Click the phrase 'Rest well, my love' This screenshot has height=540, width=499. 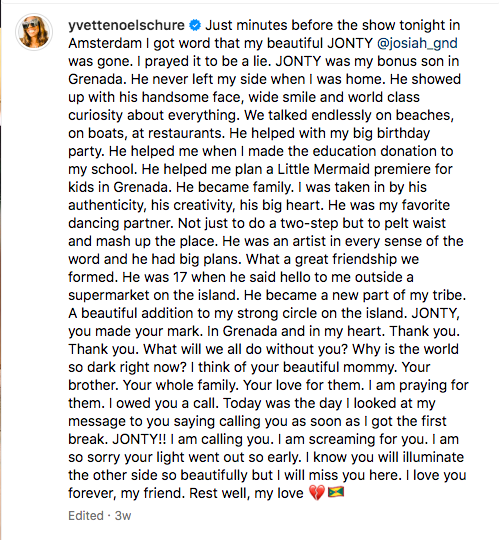pyautogui.click(x=247, y=493)
